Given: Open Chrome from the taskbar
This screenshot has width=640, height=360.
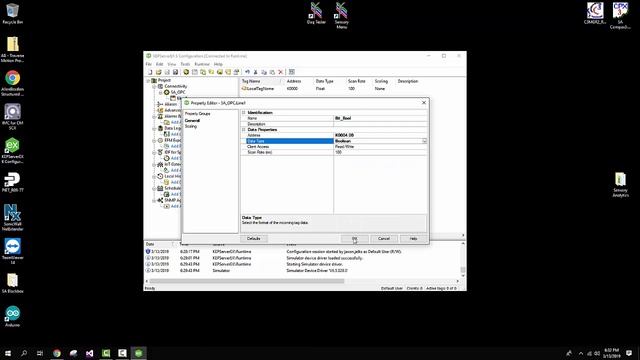Looking at the screenshot, I should coord(57,353).
